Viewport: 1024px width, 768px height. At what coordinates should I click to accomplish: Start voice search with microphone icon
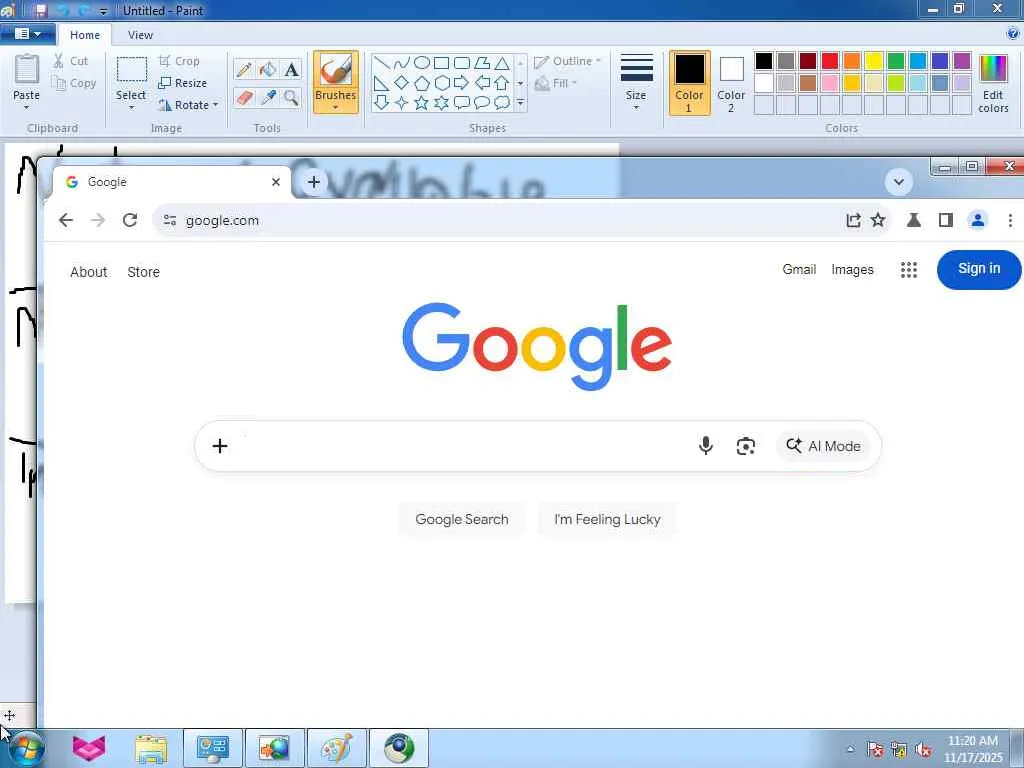coord(705,446)
